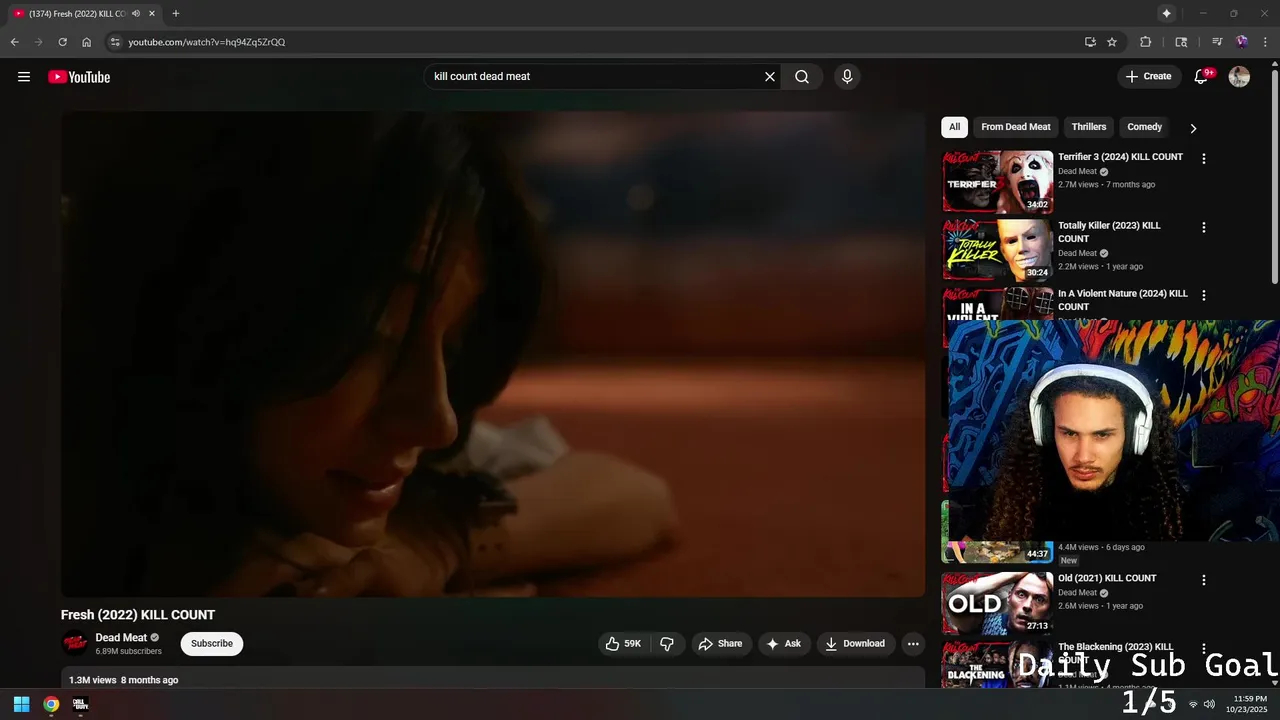Viewport: 1280px width, 720px height.
Task: Open the Ask AI button
Action: [784, 644]
